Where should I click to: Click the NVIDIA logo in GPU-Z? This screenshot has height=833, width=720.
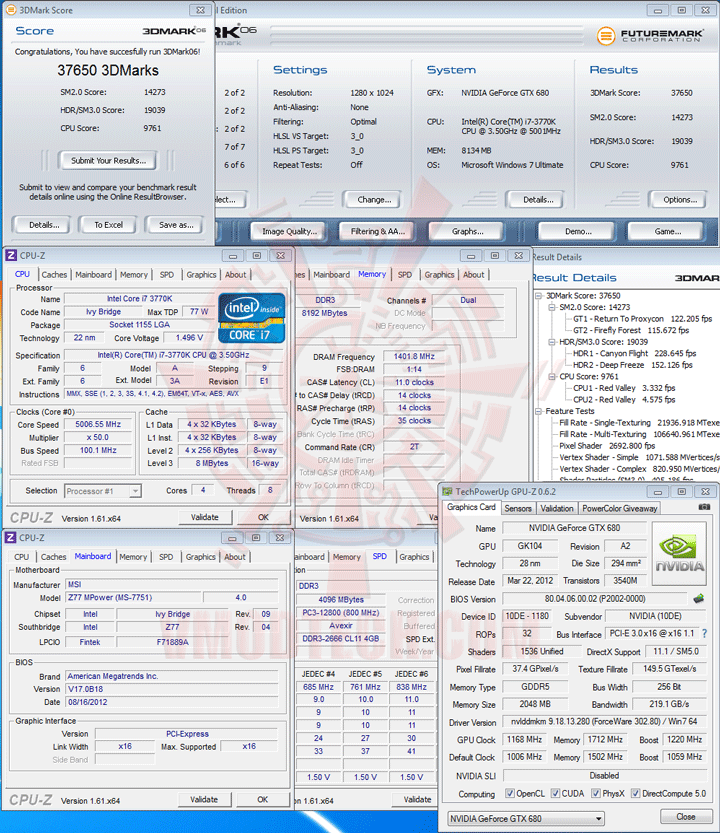click(679, 554)
